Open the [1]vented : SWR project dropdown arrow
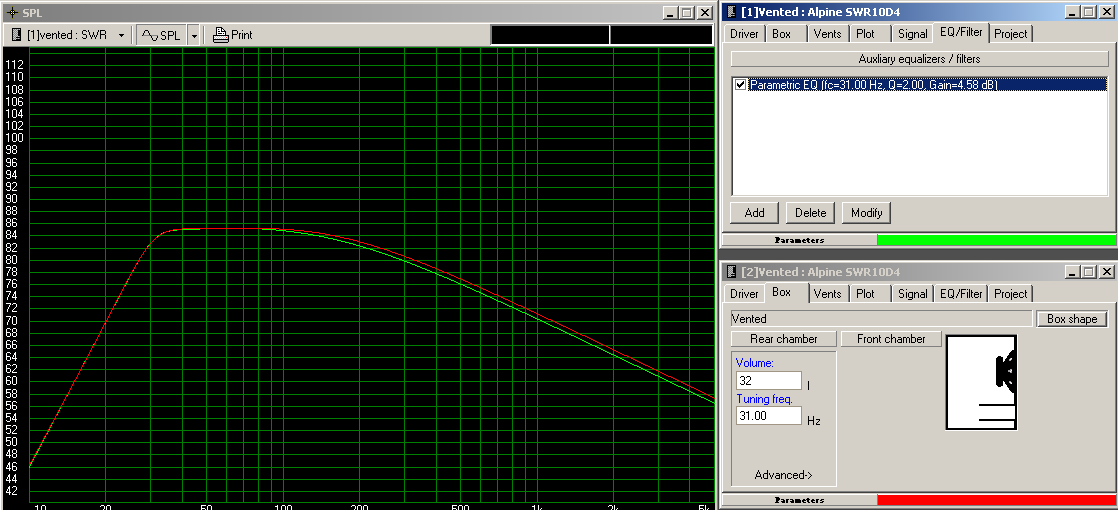 click(x=121, y=35)
